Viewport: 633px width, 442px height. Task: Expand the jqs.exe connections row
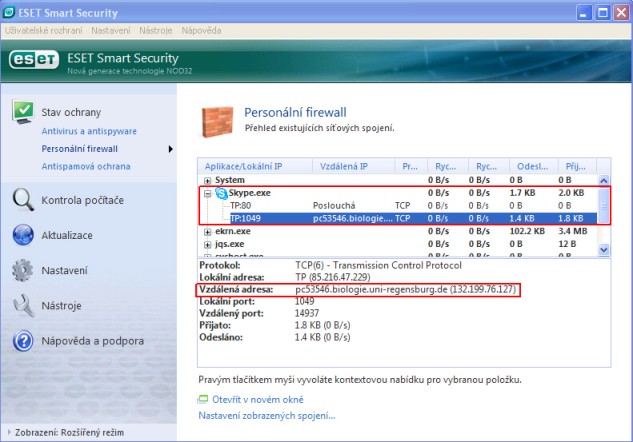pos(208,245)
